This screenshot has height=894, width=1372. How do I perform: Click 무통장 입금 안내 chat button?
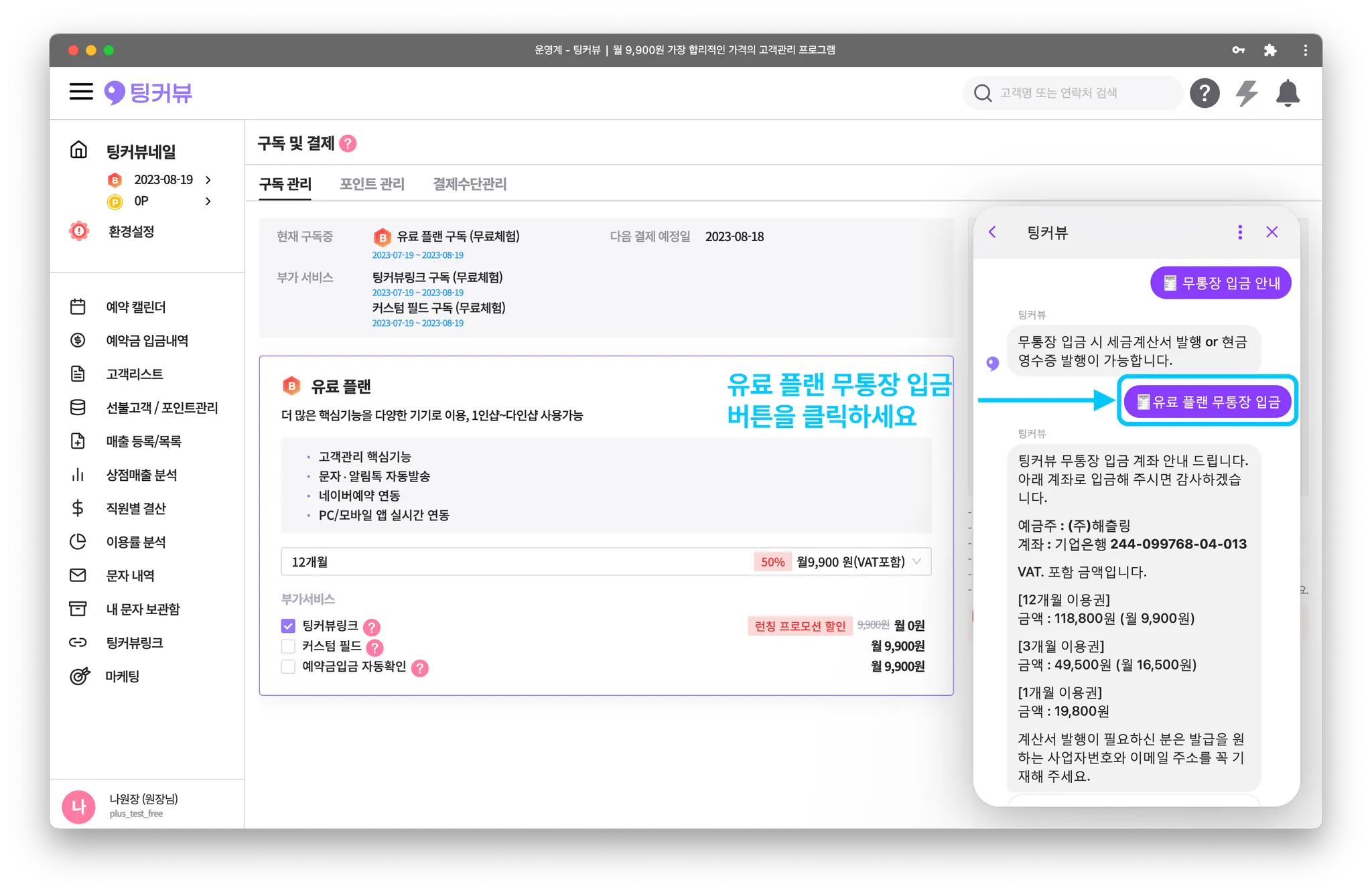1221,283
